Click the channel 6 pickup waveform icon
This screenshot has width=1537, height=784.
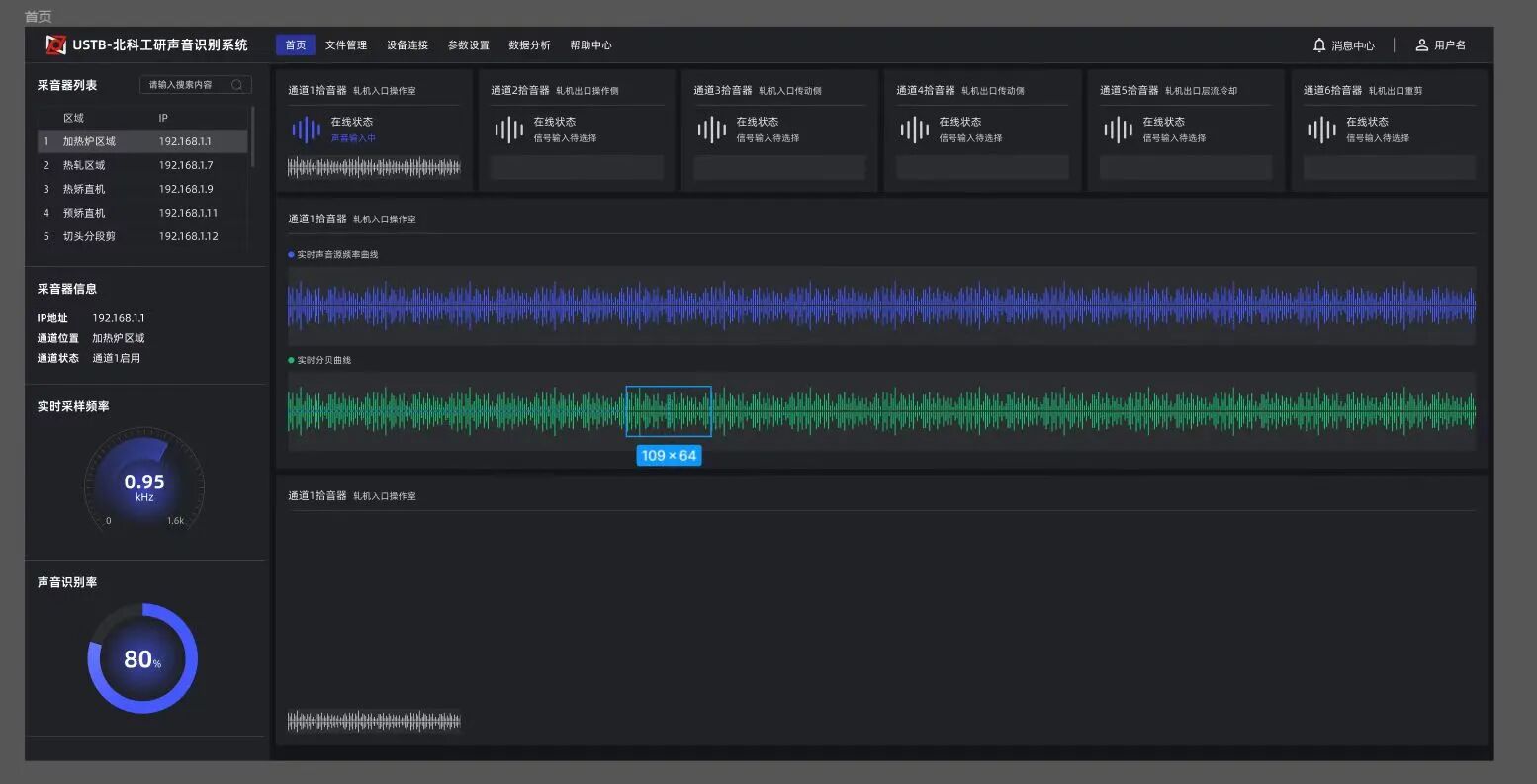[x=1320, y=130]
